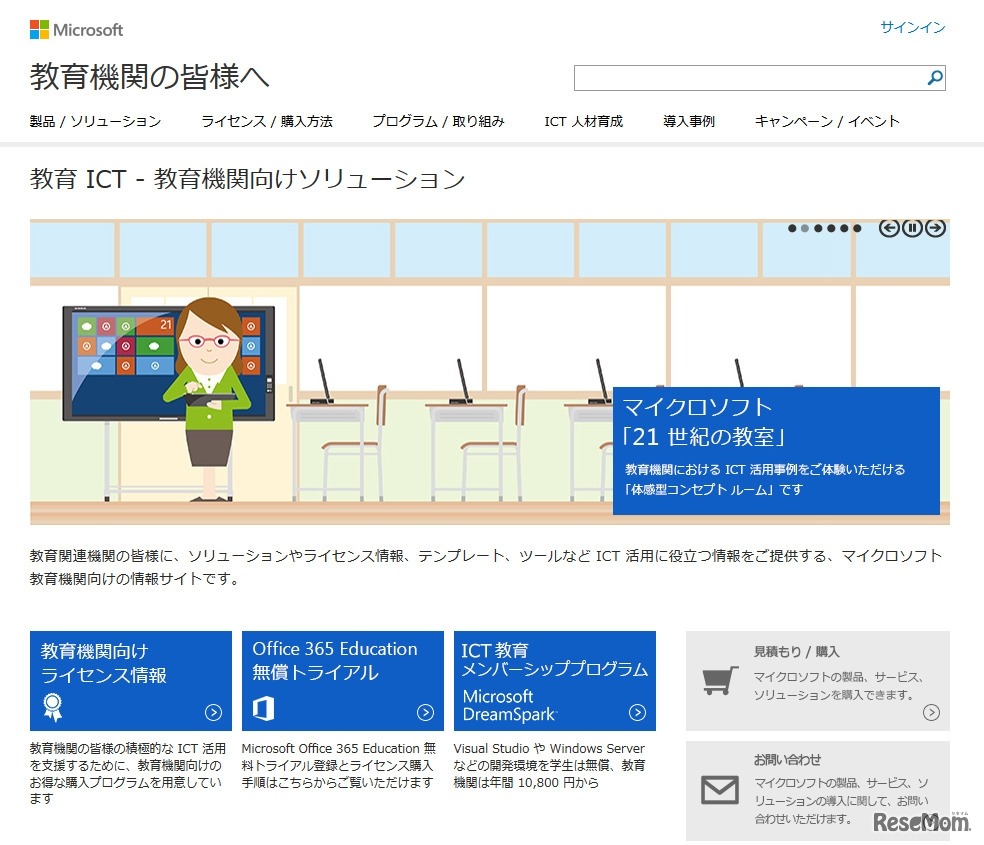984x845 pixels.
Task: Open the 製品 / ソリューション menu
Action: pyautogui.click(x=95, y=121)
